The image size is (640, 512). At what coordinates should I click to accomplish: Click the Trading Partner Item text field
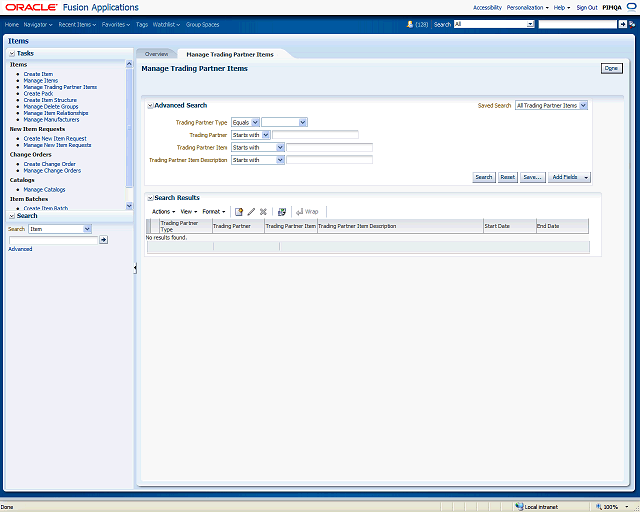click(x=329, y=147)
